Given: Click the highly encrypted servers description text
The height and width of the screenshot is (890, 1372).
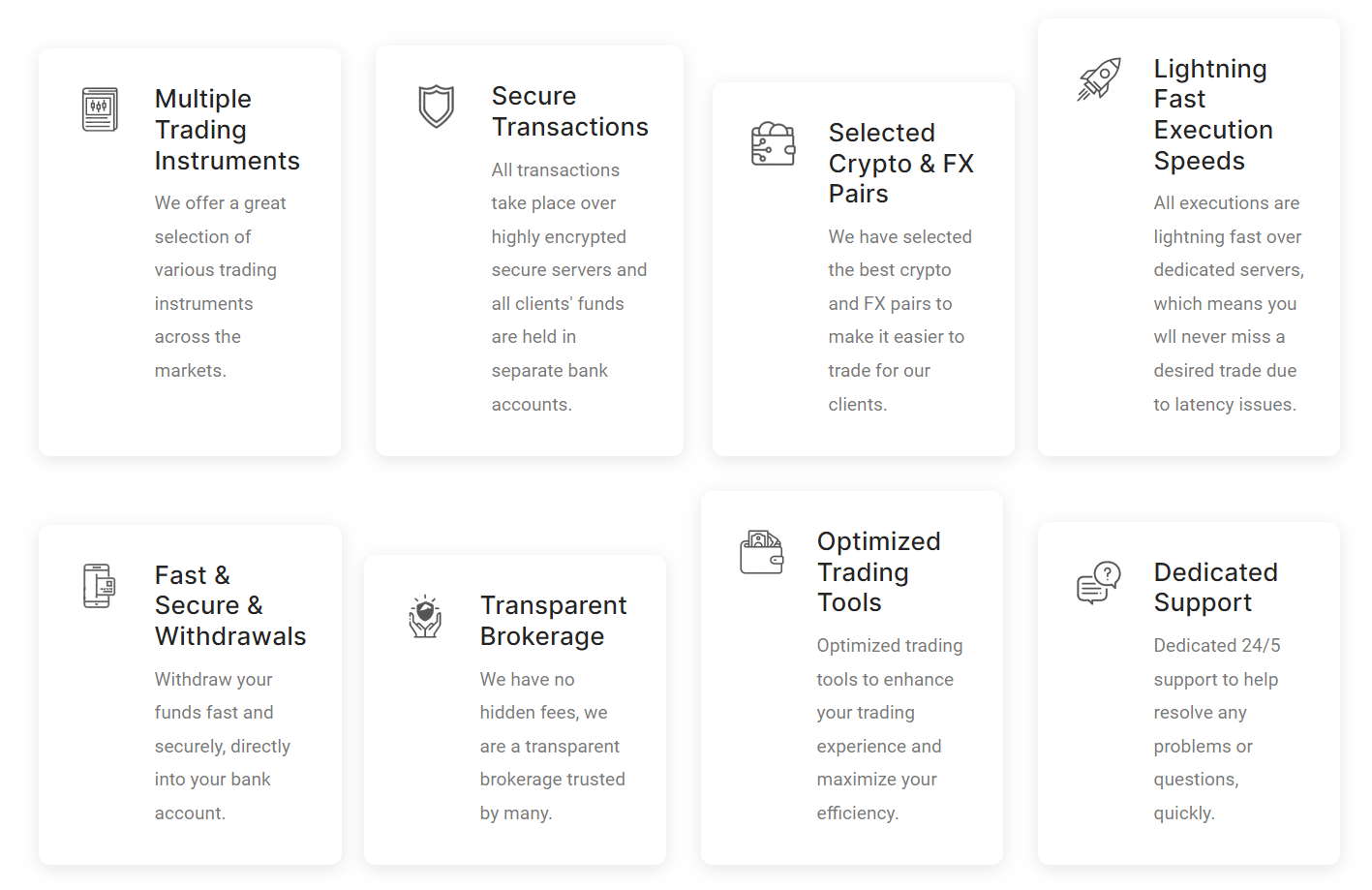Looking at the screenshot, I should (x=569, y=287).
